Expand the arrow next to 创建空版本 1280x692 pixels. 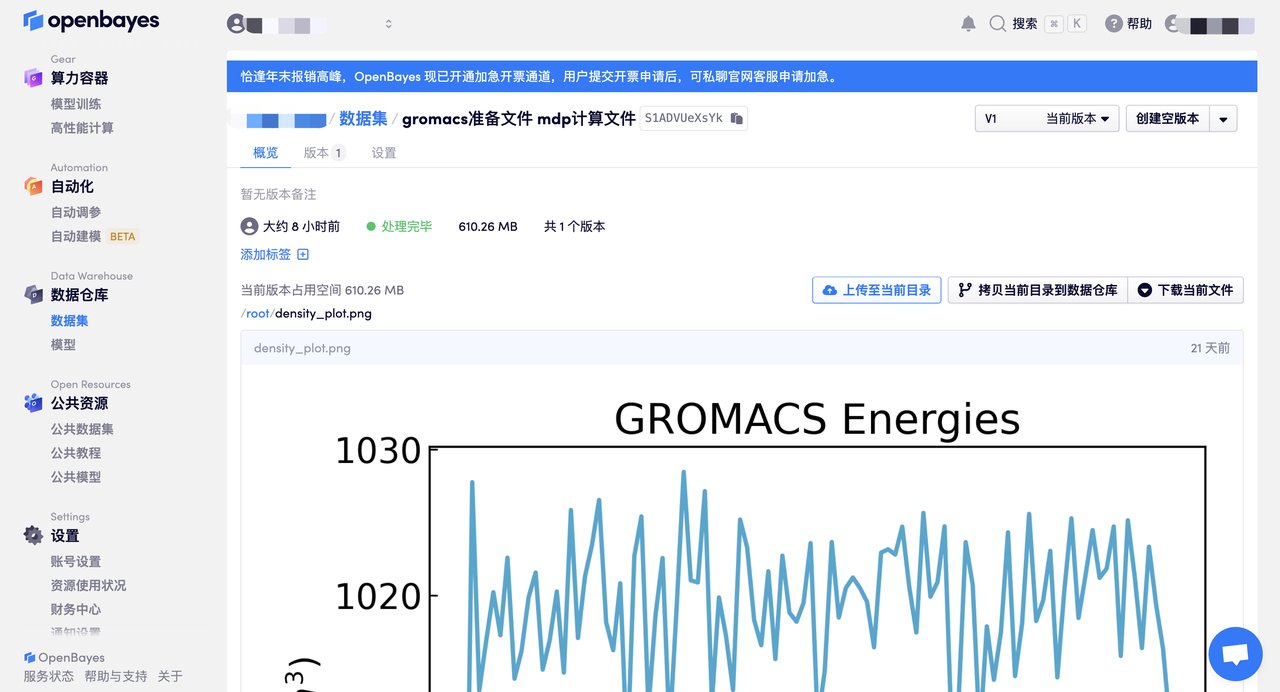coord(1223,119)
